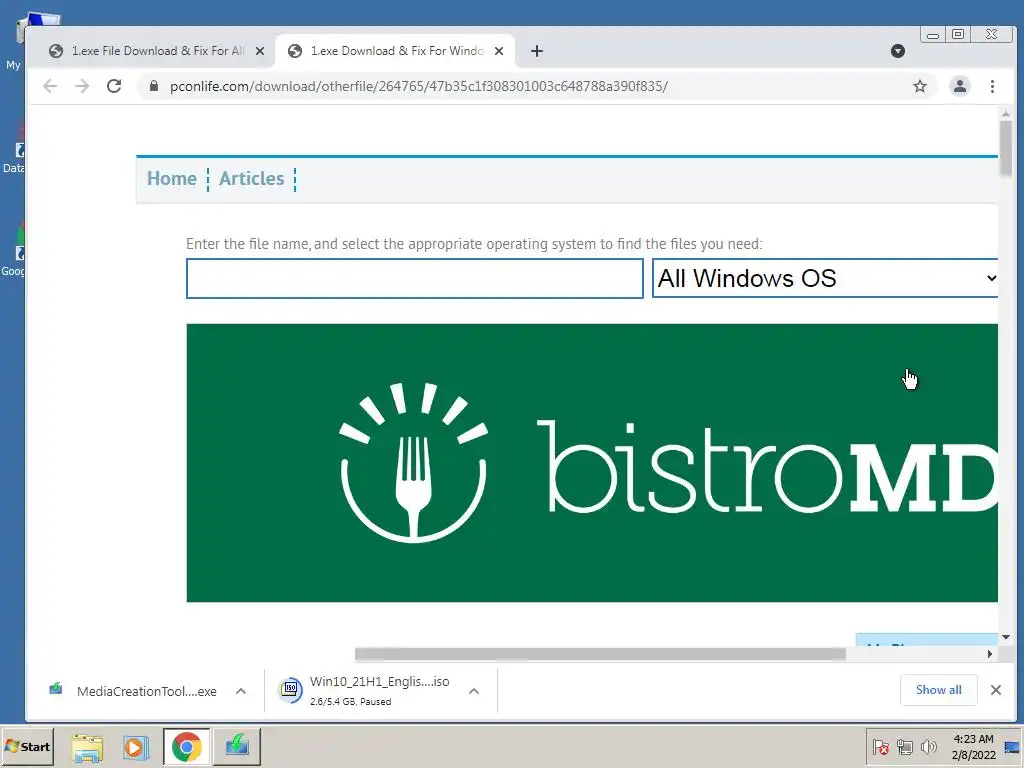Click the horizontal scroll-right arrow
Viewport: 1024px width, 768px height.
pos(990,654)
